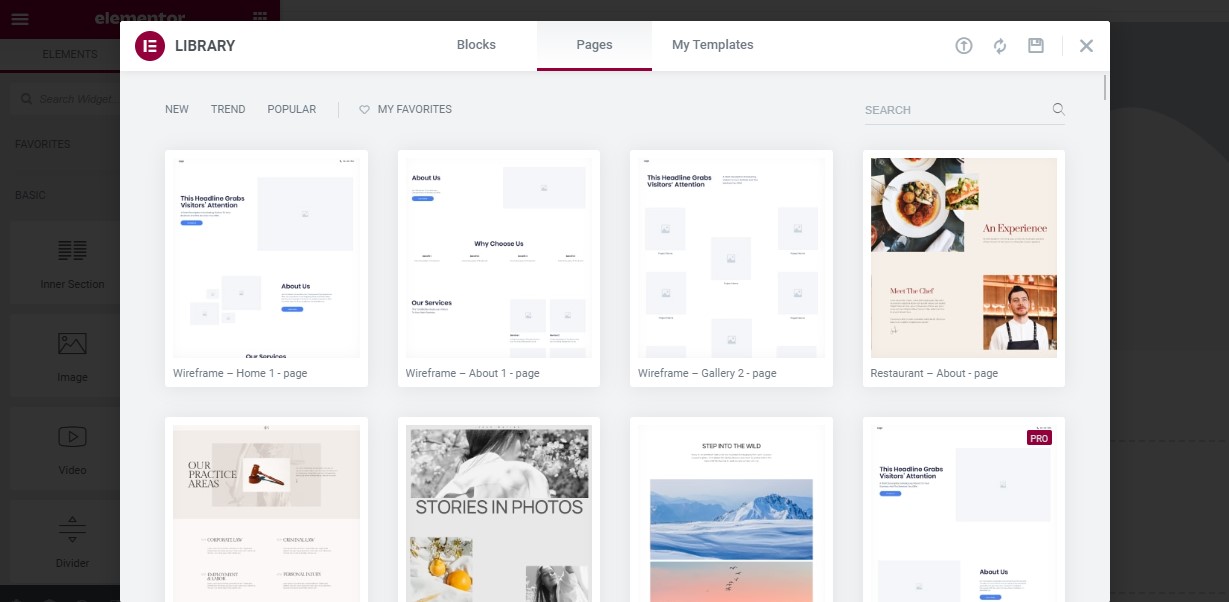1229x602 pixels.
Task: Filter templates by Popular
Action: pyautogui.click(x=292, y=109)
